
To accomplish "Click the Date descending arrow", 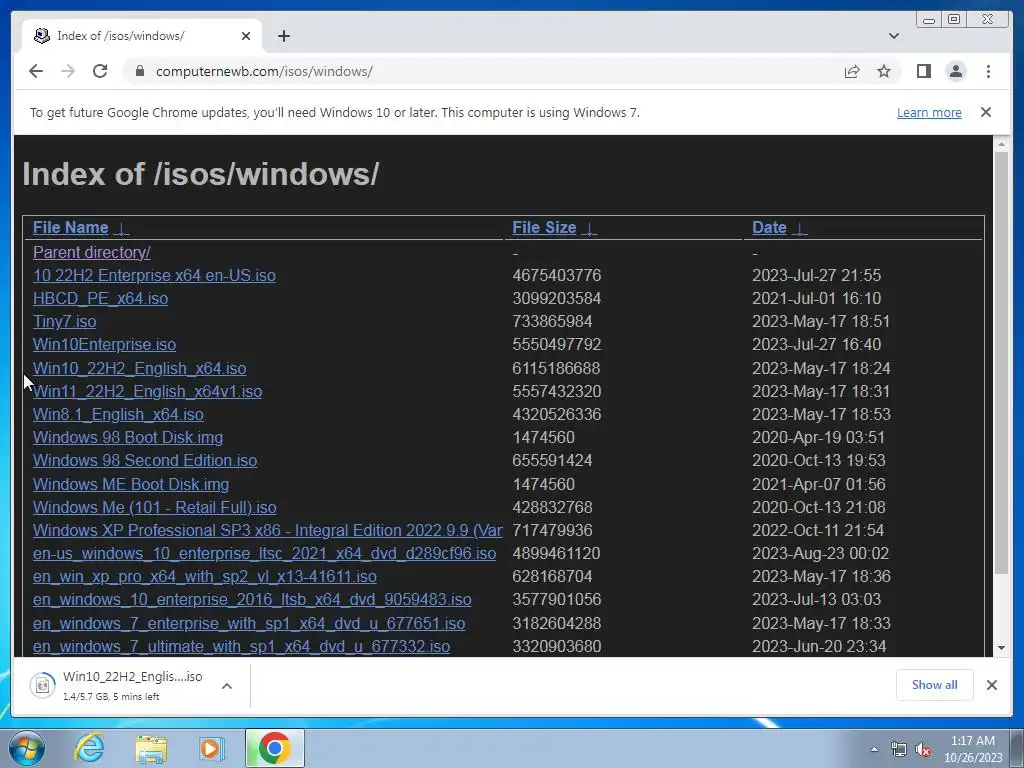I will click(799, 229).
